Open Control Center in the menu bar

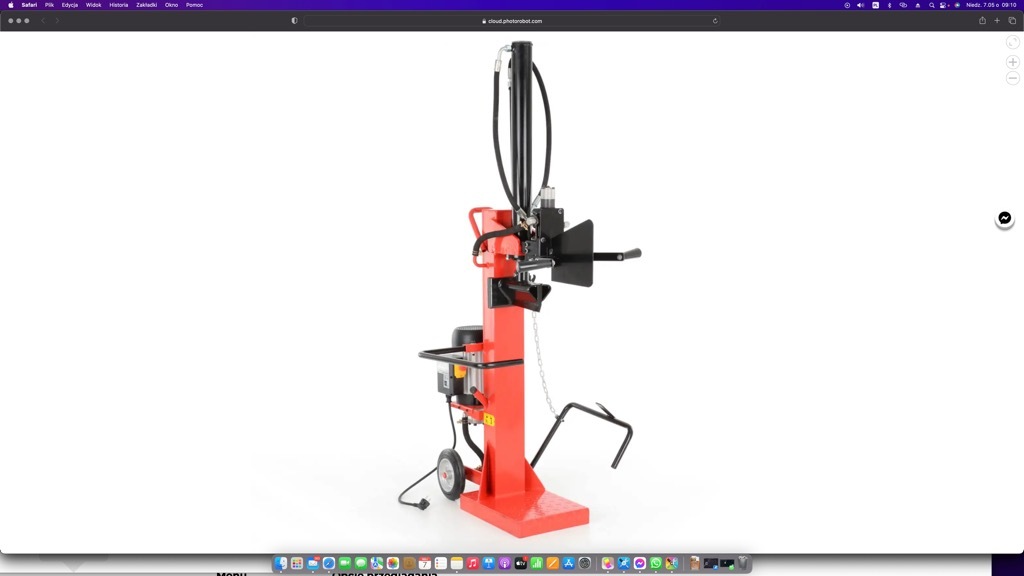click(x=944, y=5)
